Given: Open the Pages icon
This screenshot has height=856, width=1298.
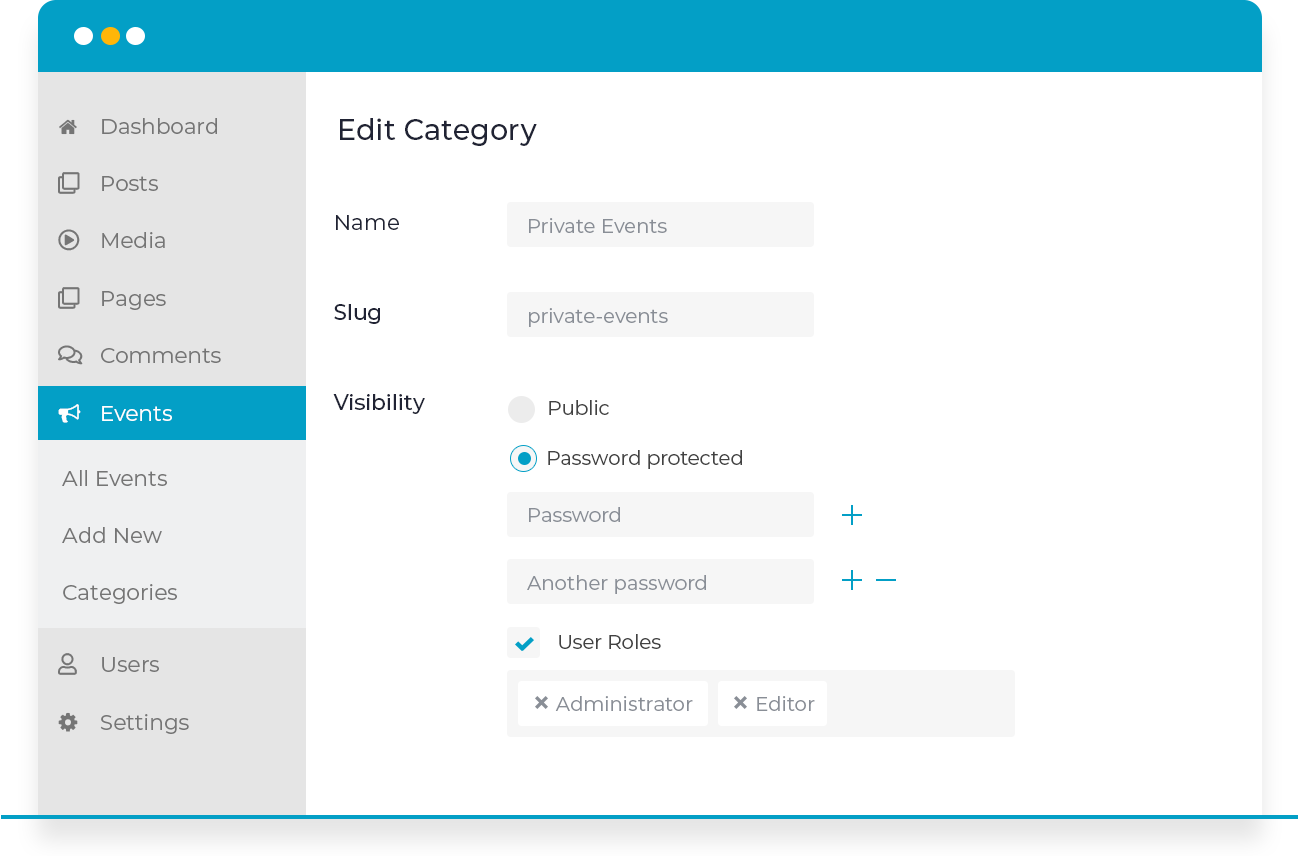Looking at the screenshot, I should point(67,297).
